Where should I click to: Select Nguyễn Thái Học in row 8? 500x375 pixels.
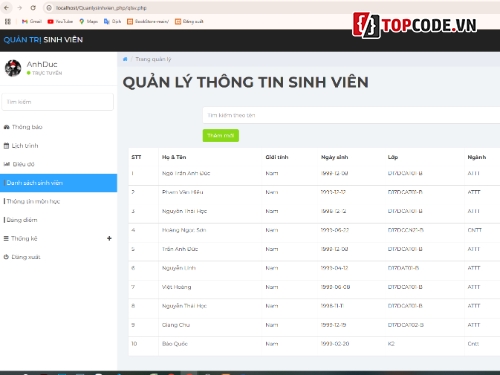pos(184,306)
